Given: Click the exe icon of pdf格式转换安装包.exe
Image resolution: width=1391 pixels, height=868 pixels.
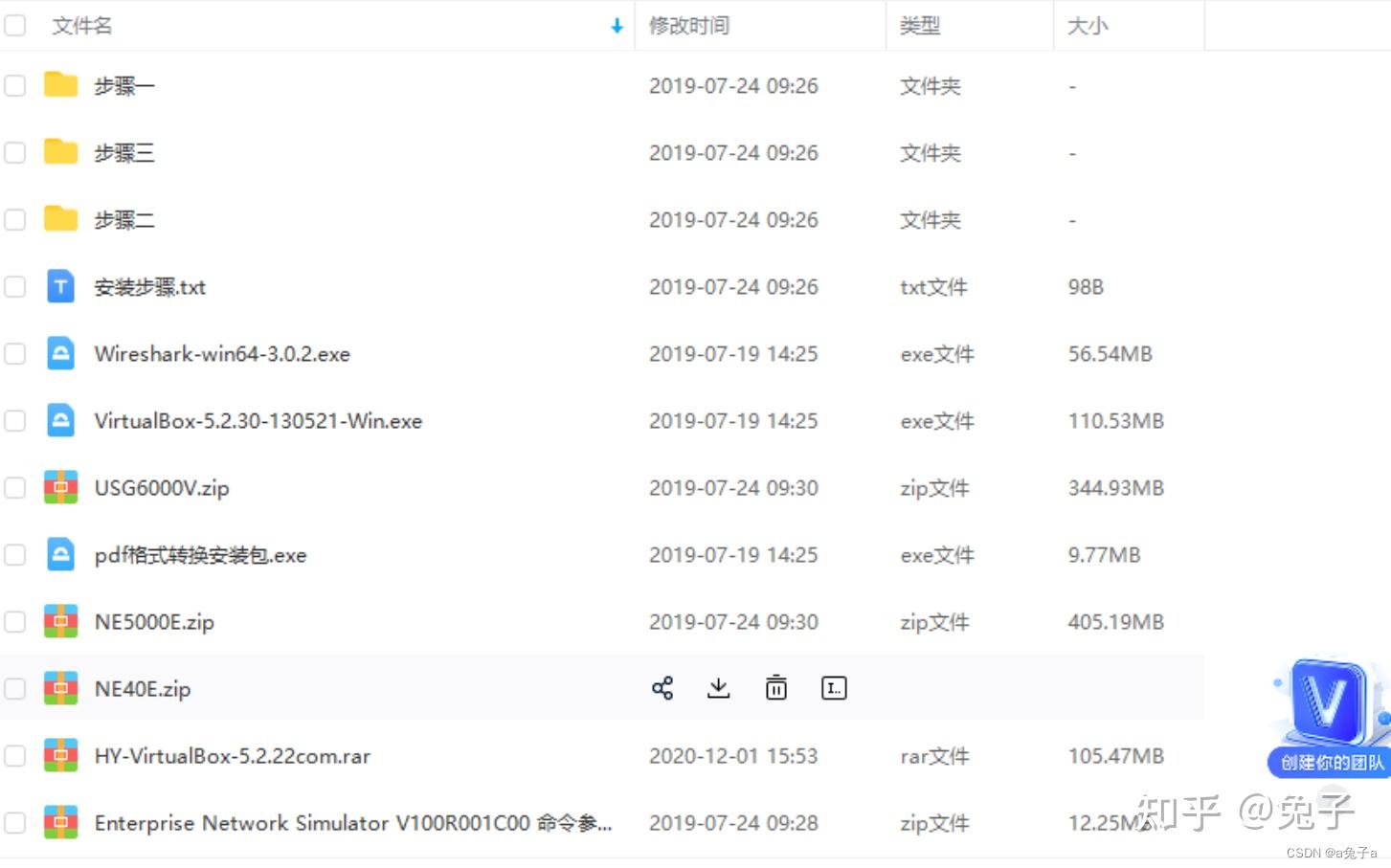Looking at the screenshot, I should click(x=60, y=554).
